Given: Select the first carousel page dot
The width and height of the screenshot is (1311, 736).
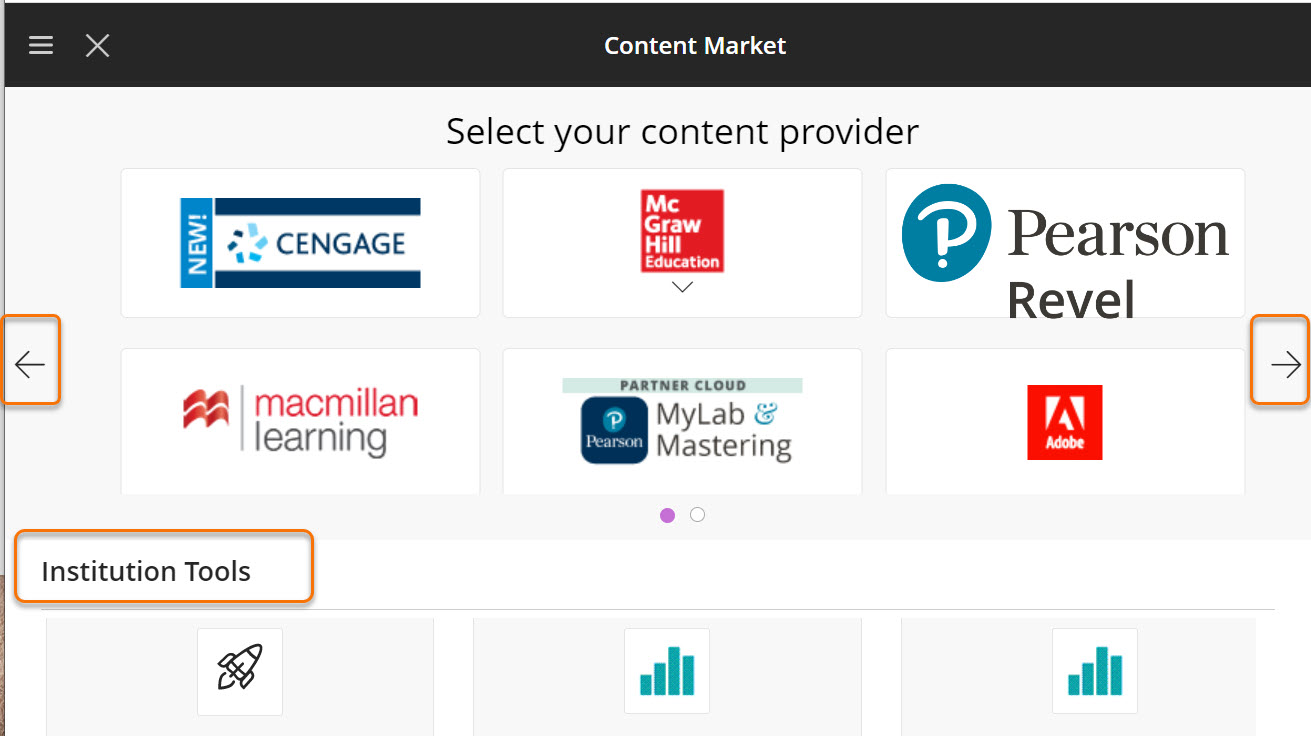Looking at the screenshot, I should [668, 515].
